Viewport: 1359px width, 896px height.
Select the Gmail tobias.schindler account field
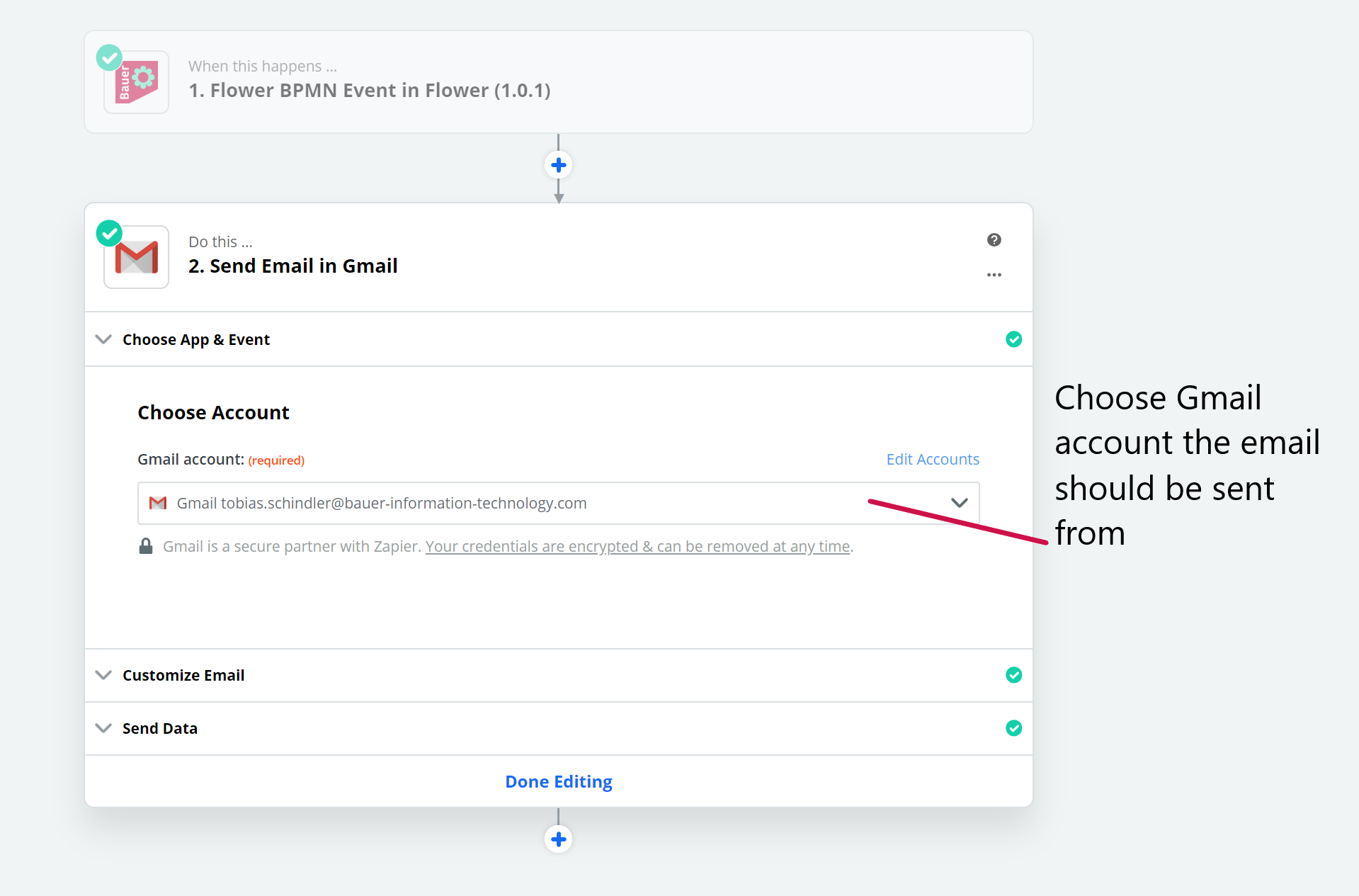click(x=558, y=503)
